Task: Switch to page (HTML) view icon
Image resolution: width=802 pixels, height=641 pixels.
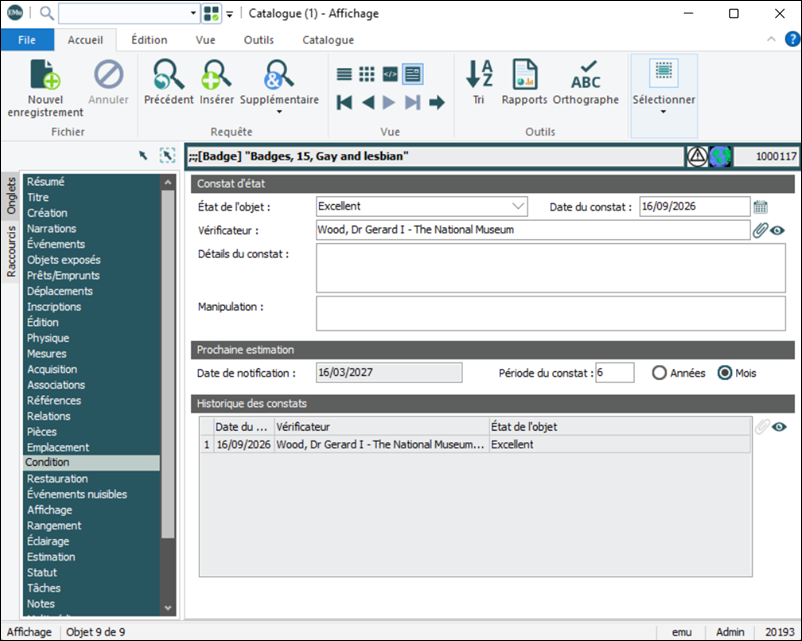Action: pos(390,75)
